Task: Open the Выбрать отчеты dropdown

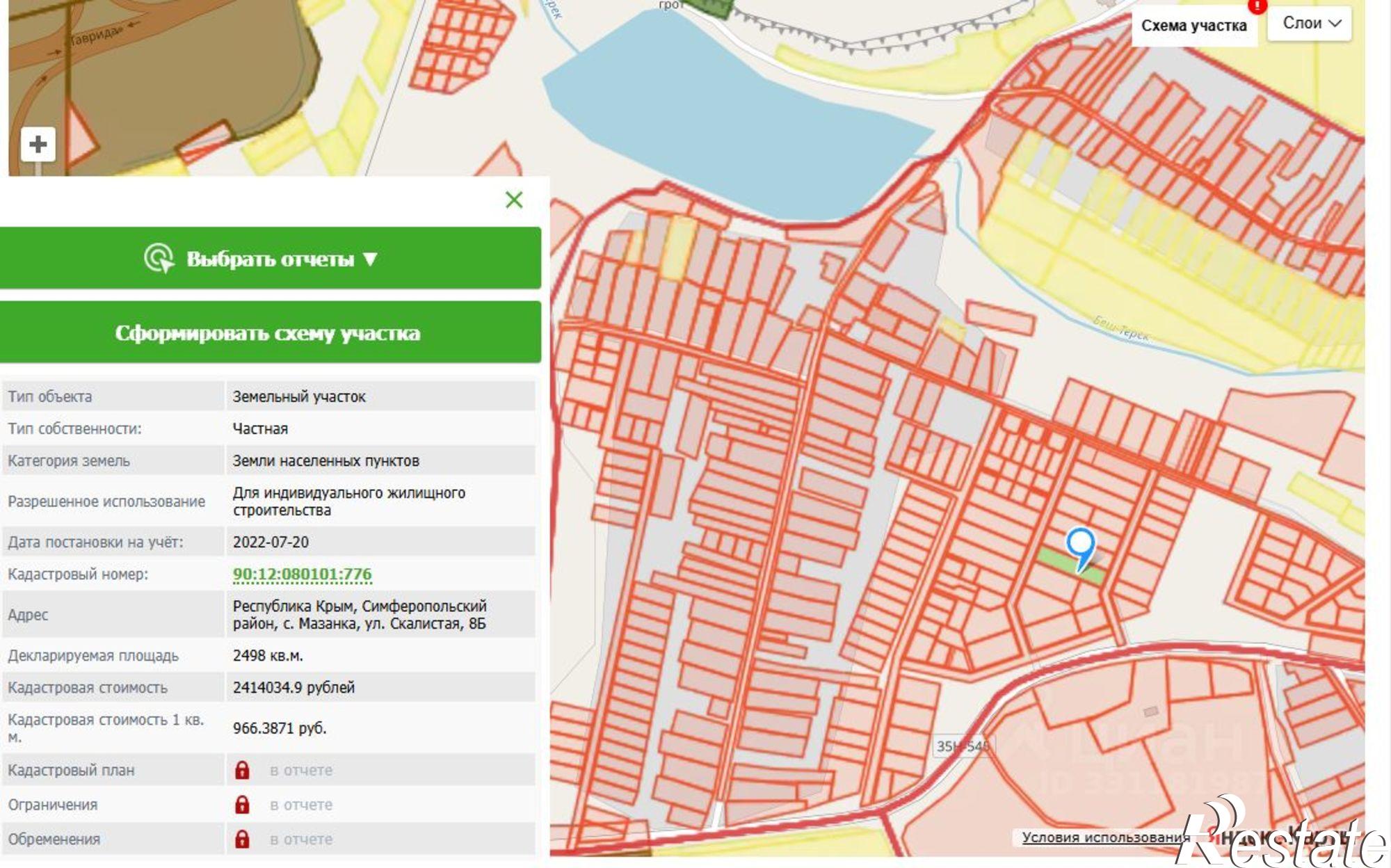Action: coord(271,258)
